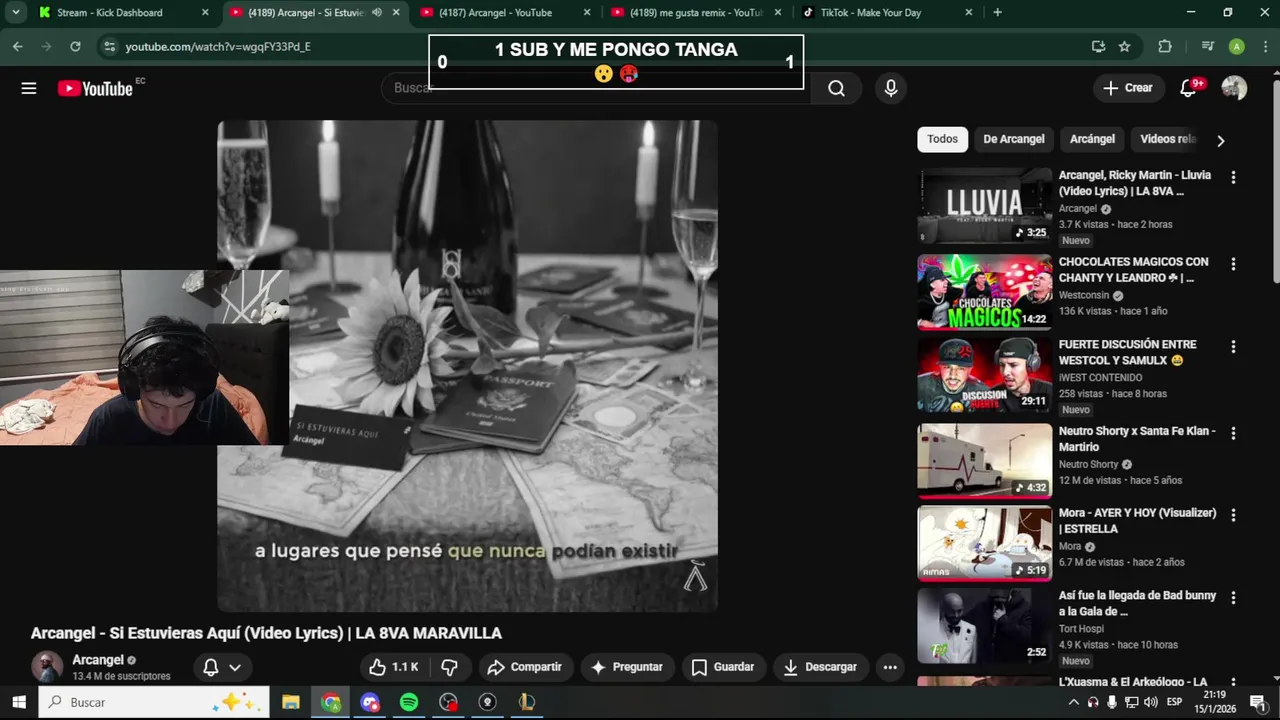Image resolution: width=1280 pixels, height=720 pixels.
Task: Click the YouTube page vertical scrollbar
Action: coord(1274,180)
